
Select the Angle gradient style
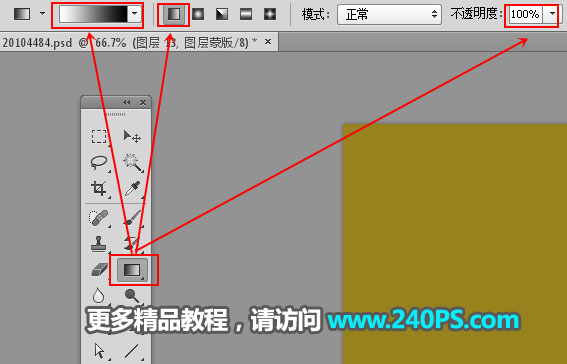(222, 14)
